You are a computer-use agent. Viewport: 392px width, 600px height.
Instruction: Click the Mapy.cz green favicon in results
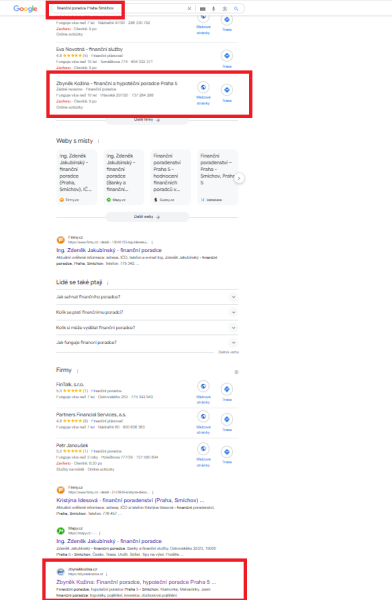click(60, 531)
